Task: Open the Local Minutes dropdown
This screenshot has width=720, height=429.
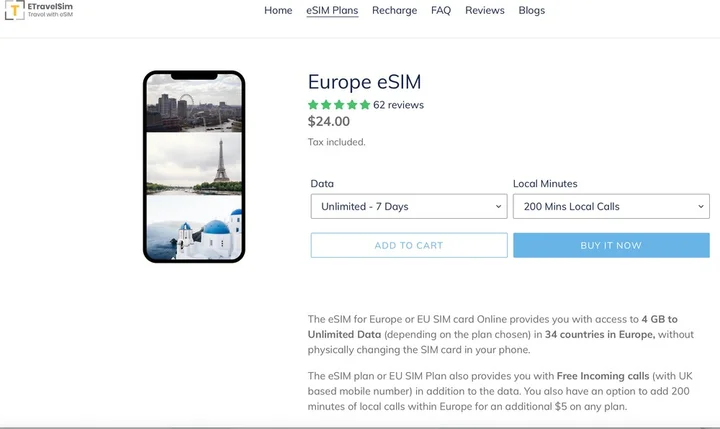Action: (610, 207)
